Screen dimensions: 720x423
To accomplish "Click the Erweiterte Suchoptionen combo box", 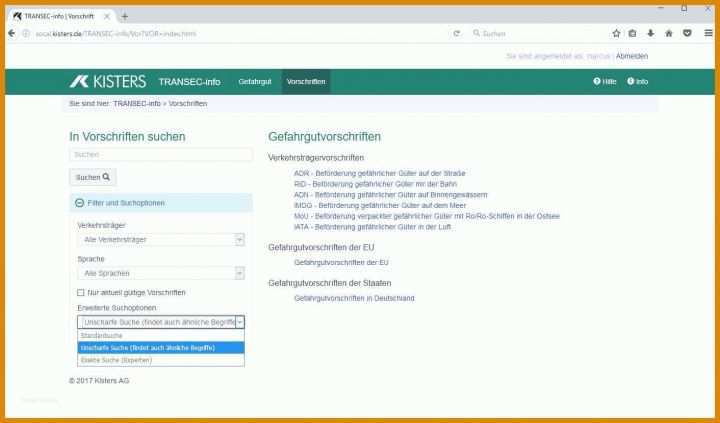I will [161, 322].
